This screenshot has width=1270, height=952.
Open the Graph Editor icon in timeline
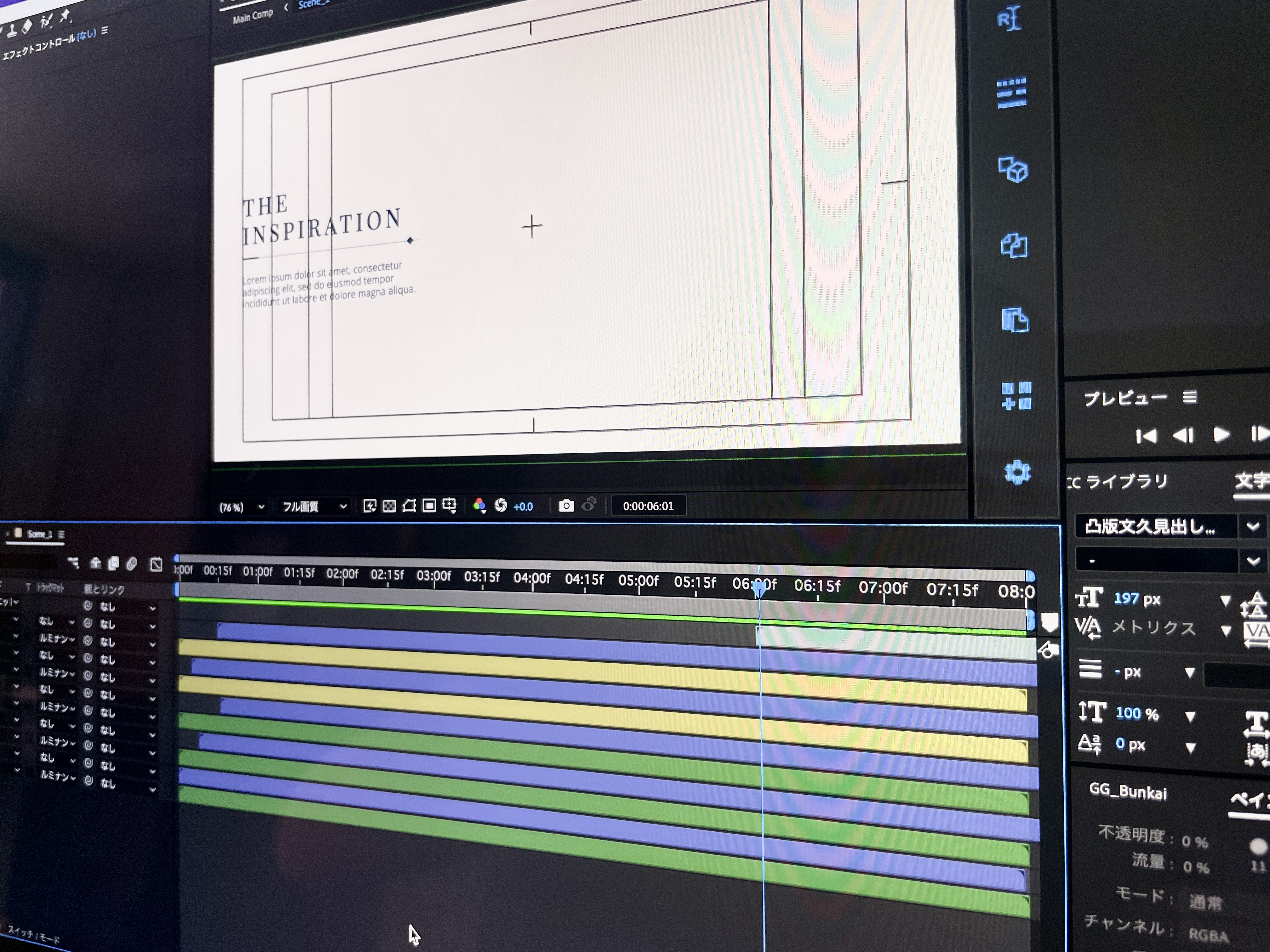coord(156,564)
